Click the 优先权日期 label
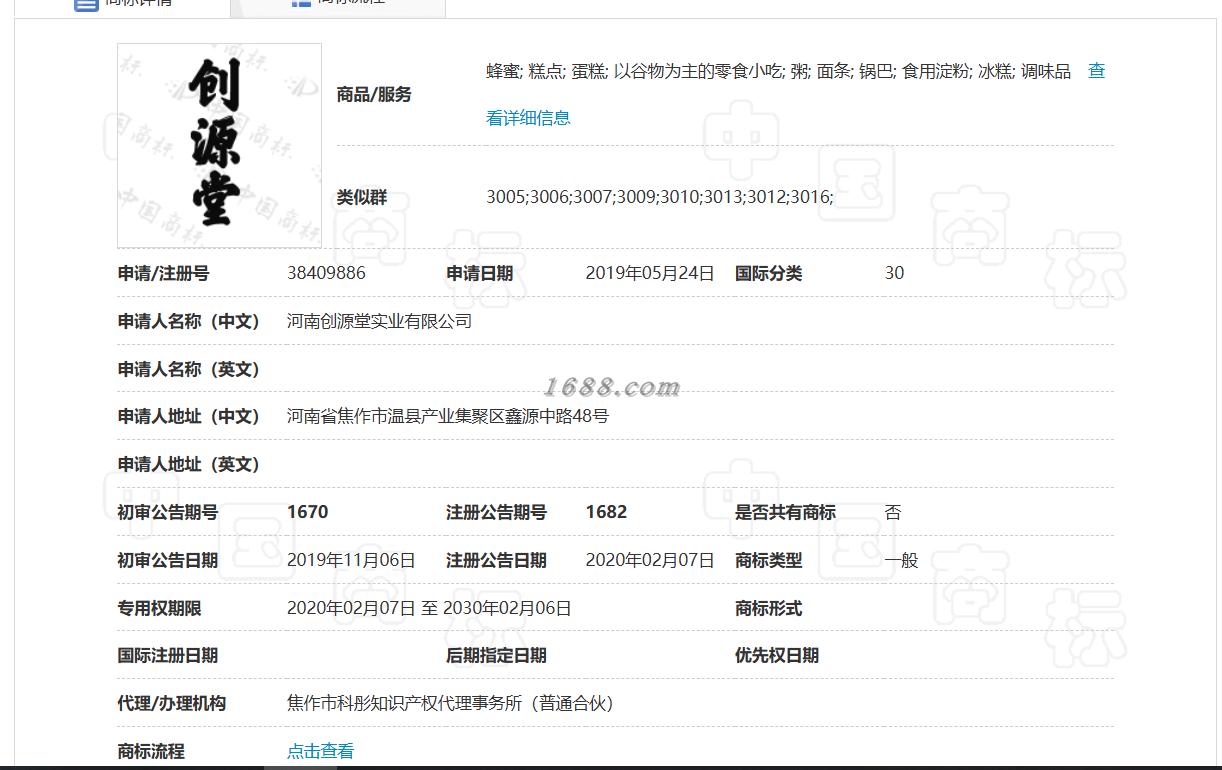 click(x=777, y=655)
